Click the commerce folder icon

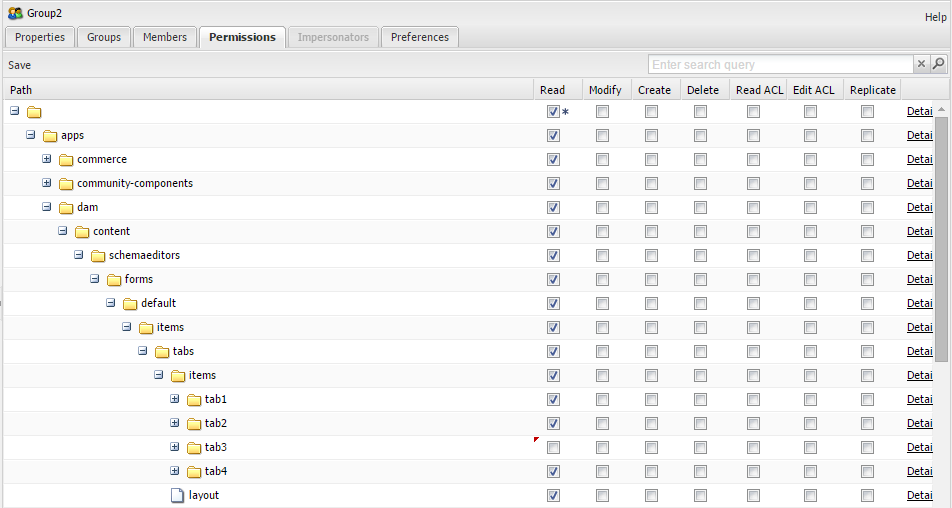click(66, 160)
